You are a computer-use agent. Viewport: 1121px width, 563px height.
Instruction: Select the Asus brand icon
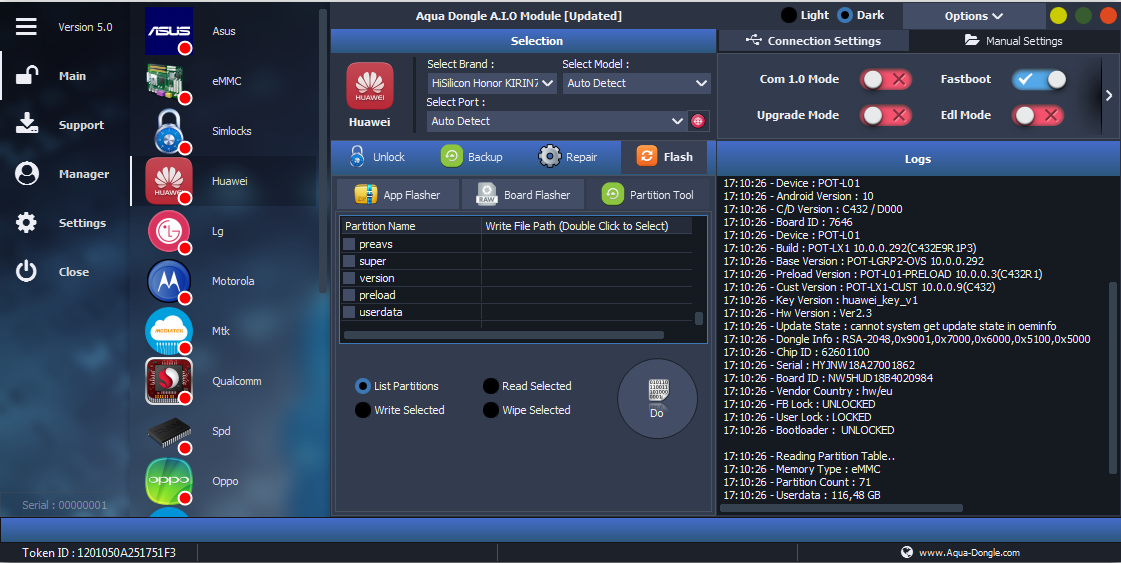click(x=169, y=31)
